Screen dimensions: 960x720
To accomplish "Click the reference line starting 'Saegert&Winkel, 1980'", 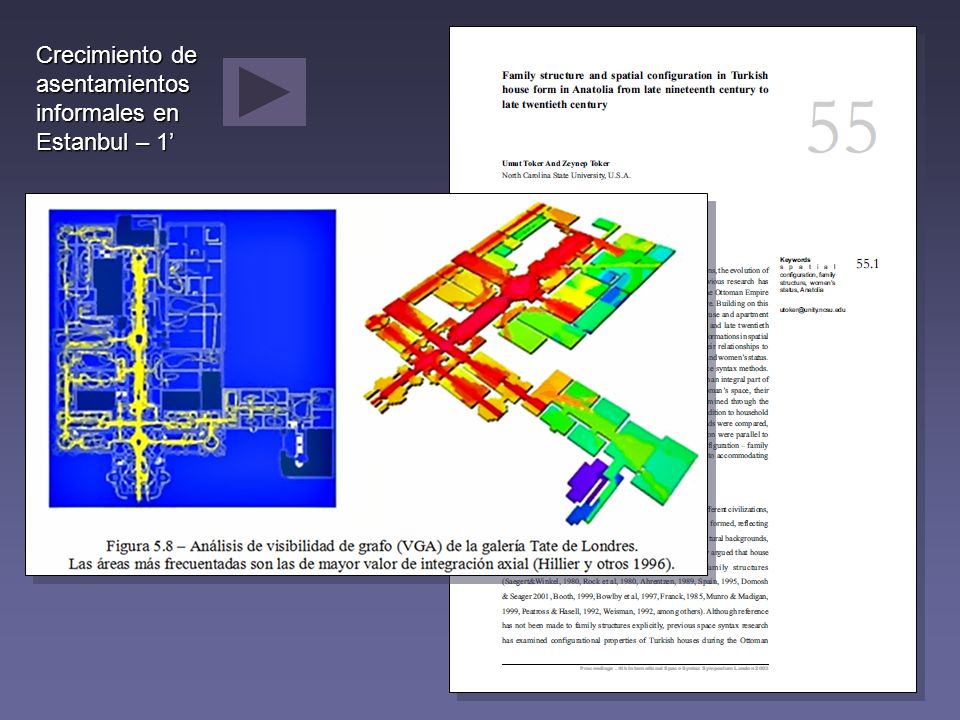I will coord(635,582).
